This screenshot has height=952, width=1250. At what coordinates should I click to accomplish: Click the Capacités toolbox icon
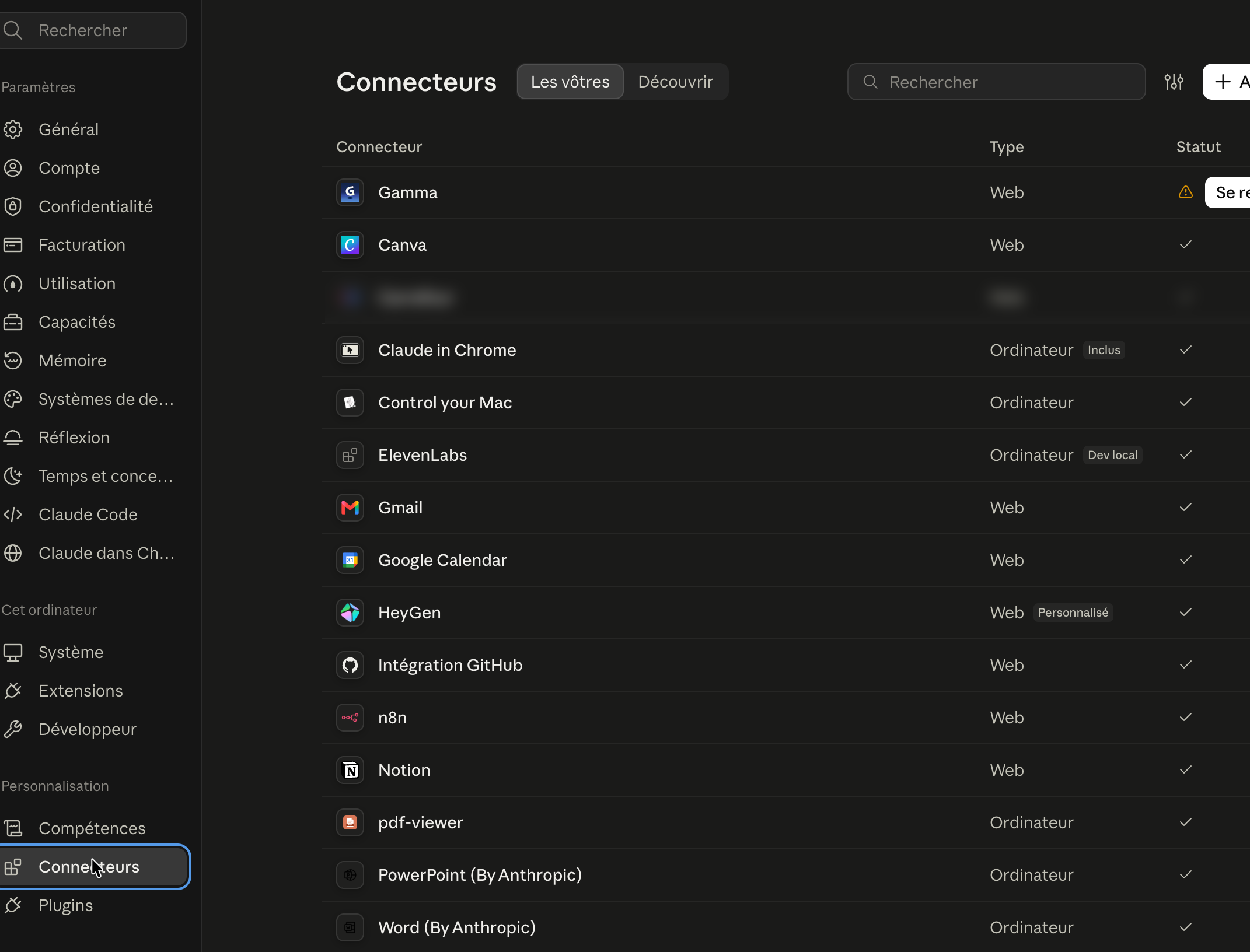coord(13,322)
